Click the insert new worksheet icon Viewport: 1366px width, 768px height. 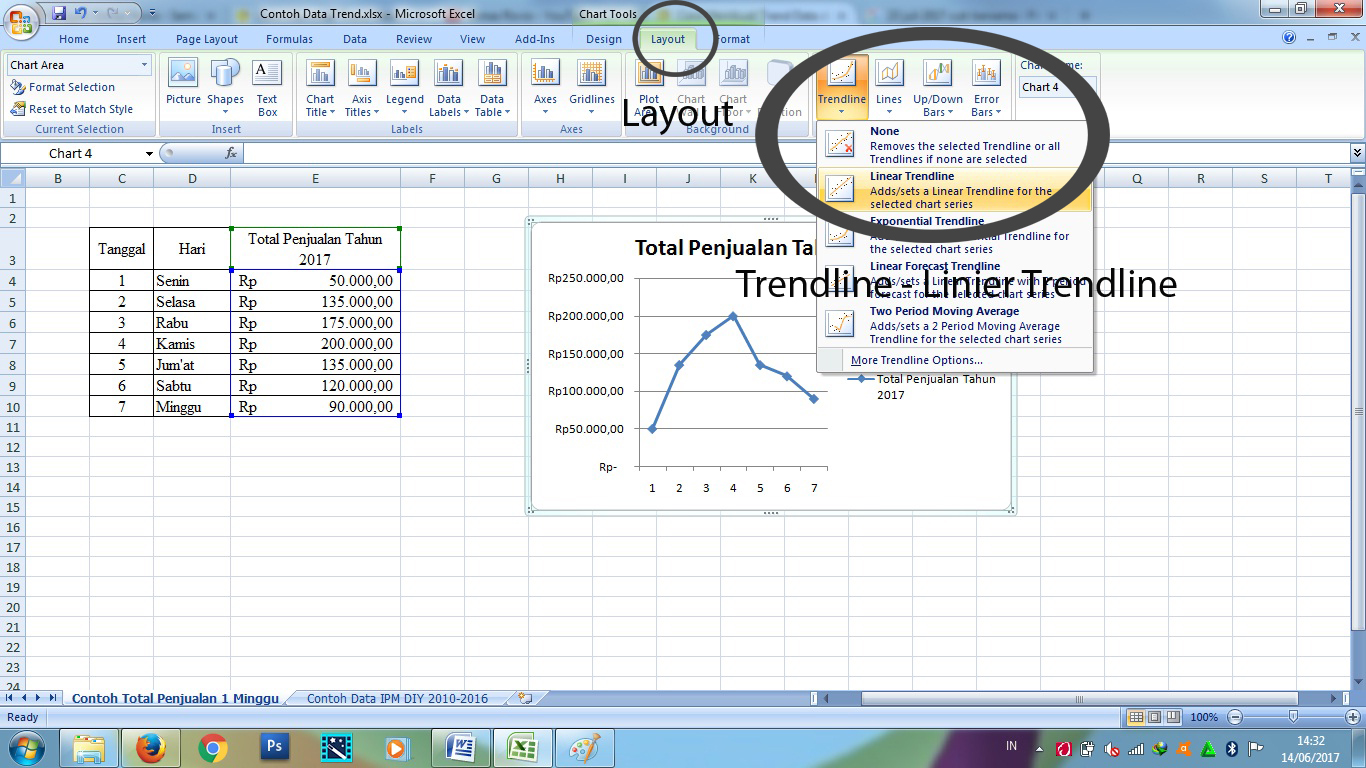[x=525, y=698]
